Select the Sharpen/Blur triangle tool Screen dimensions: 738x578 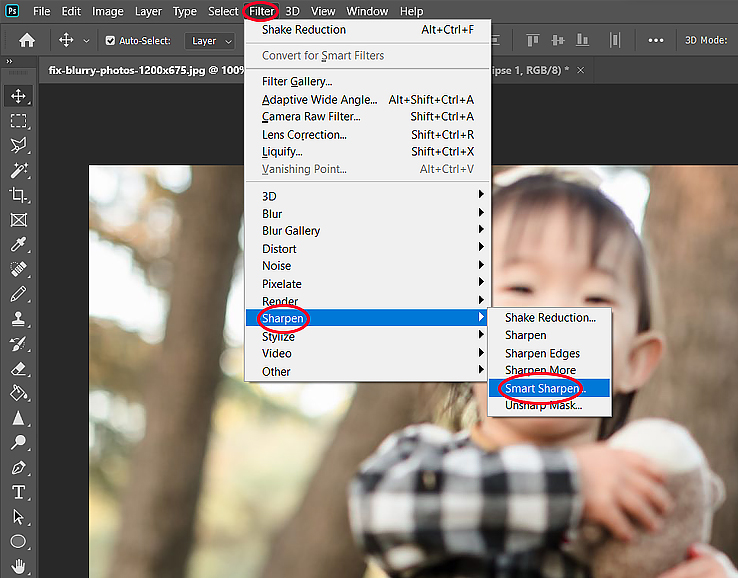18,417
